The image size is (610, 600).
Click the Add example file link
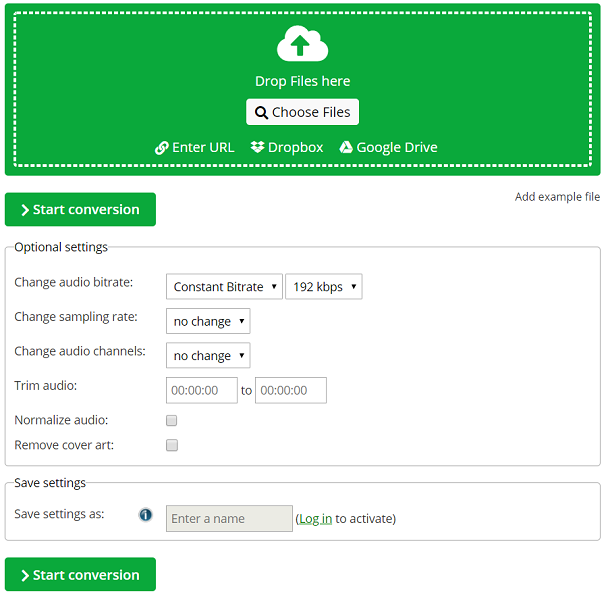click(x=557, y=197)
